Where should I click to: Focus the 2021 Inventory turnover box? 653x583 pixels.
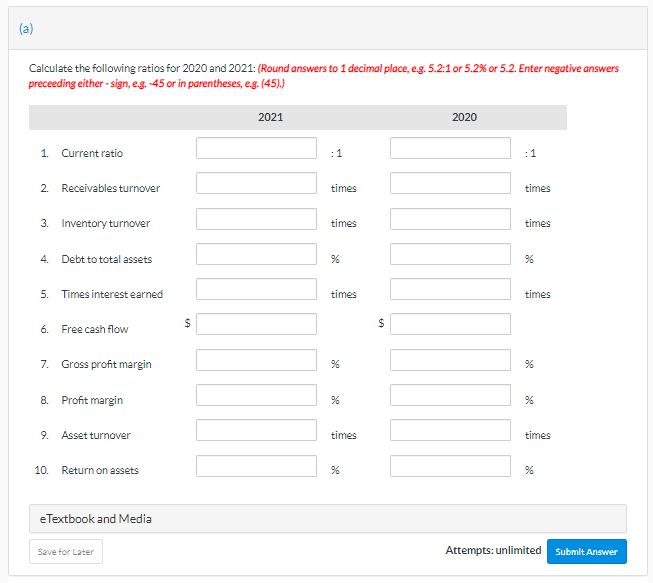[256, 219]
